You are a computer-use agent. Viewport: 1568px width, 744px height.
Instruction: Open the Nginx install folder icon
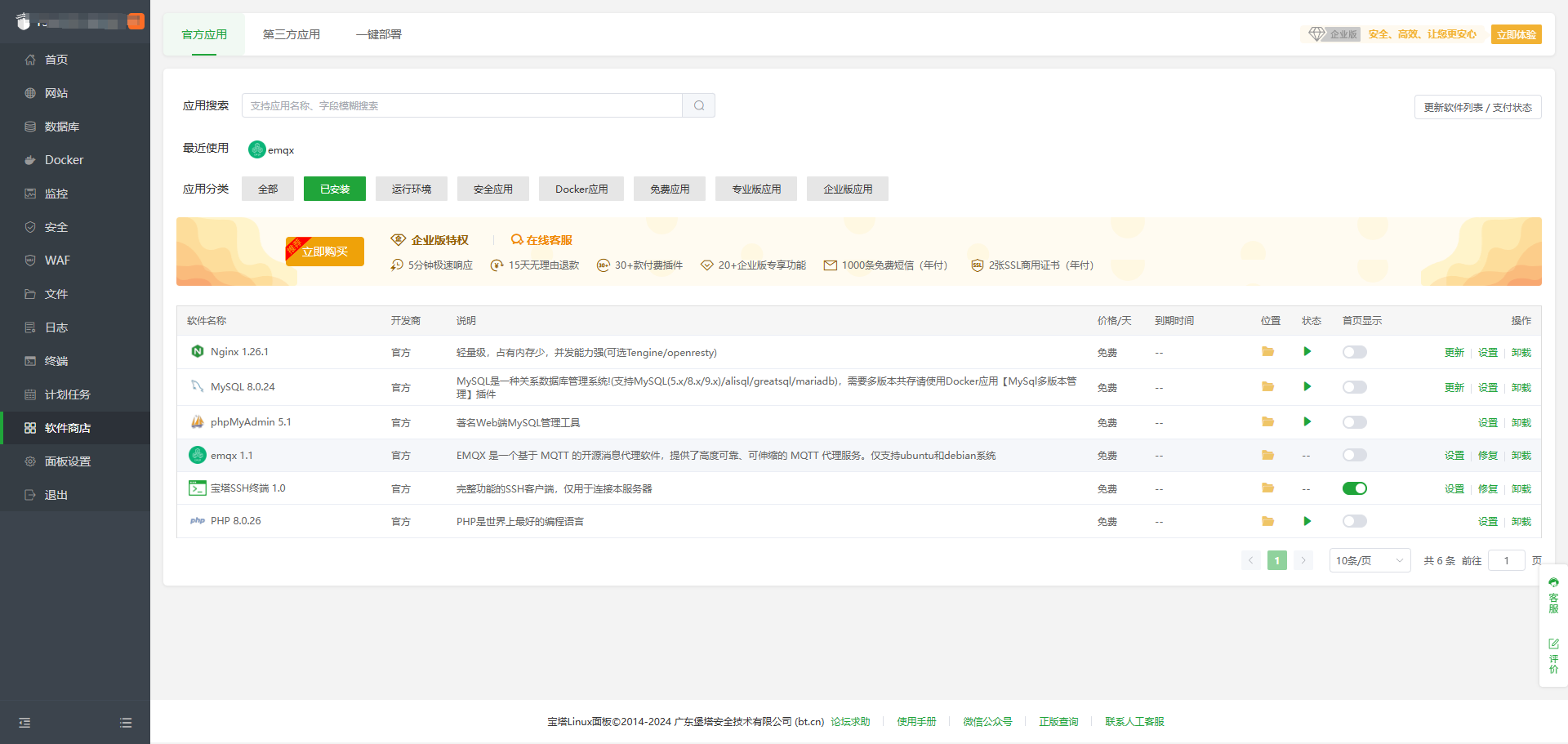[1267, 352]
